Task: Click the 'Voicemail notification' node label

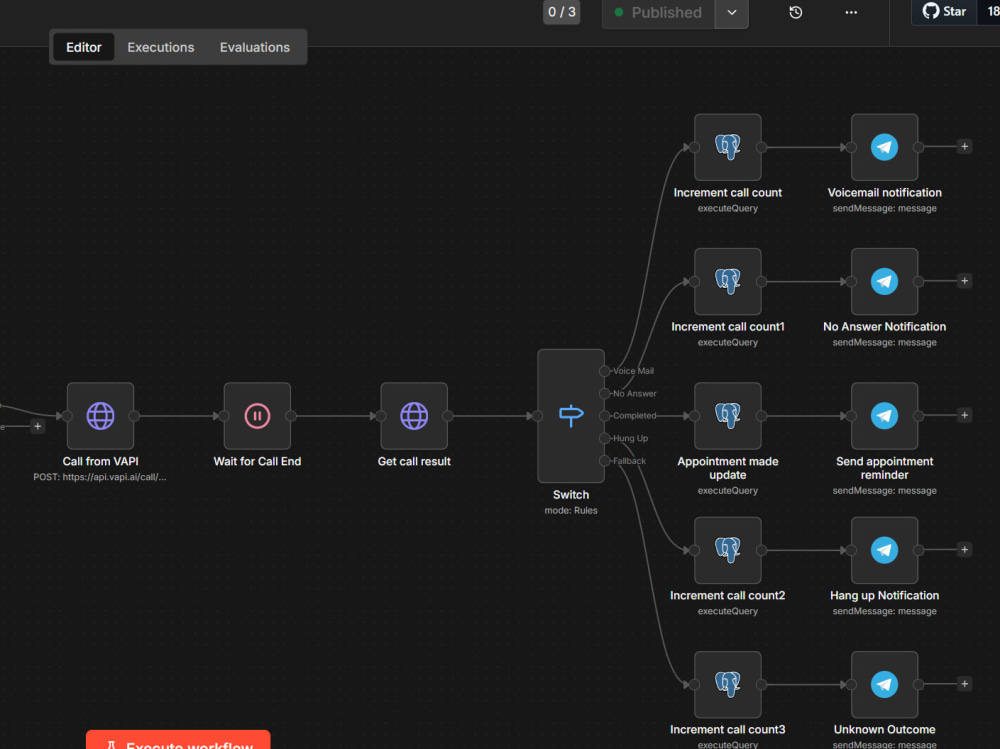Action: click(885, 193)
